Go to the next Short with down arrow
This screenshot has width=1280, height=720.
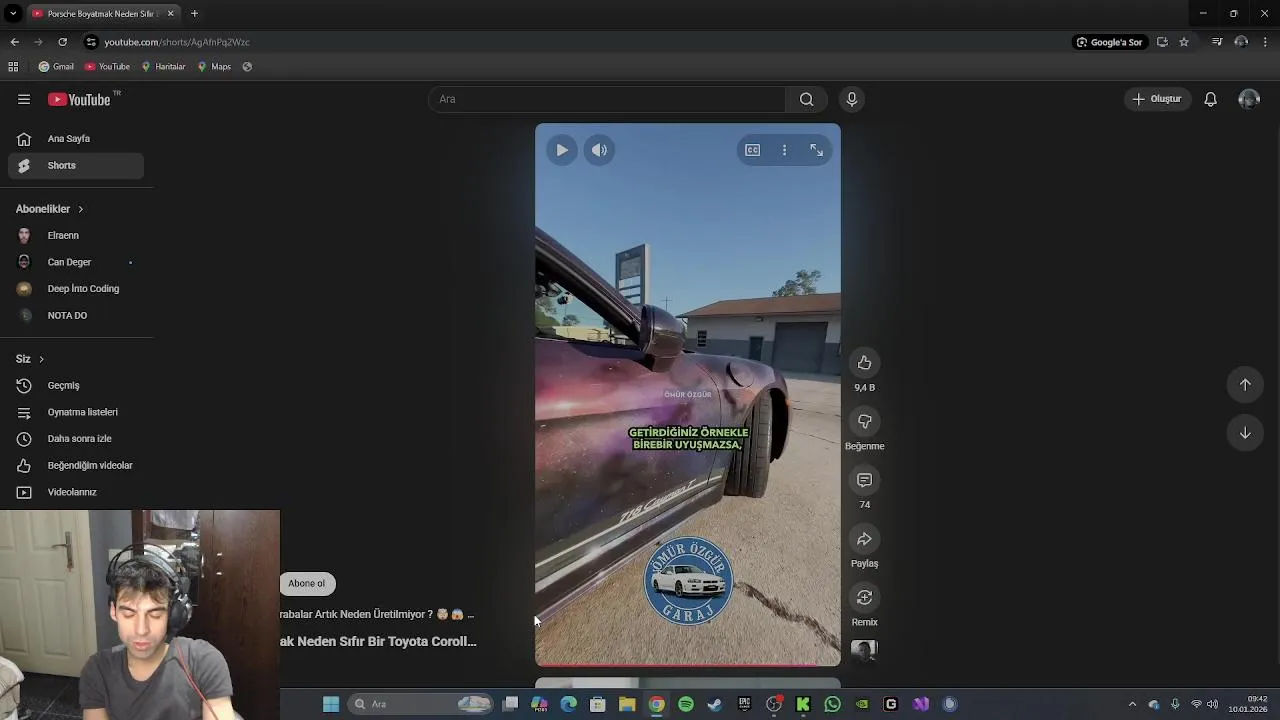(1245, 433)
